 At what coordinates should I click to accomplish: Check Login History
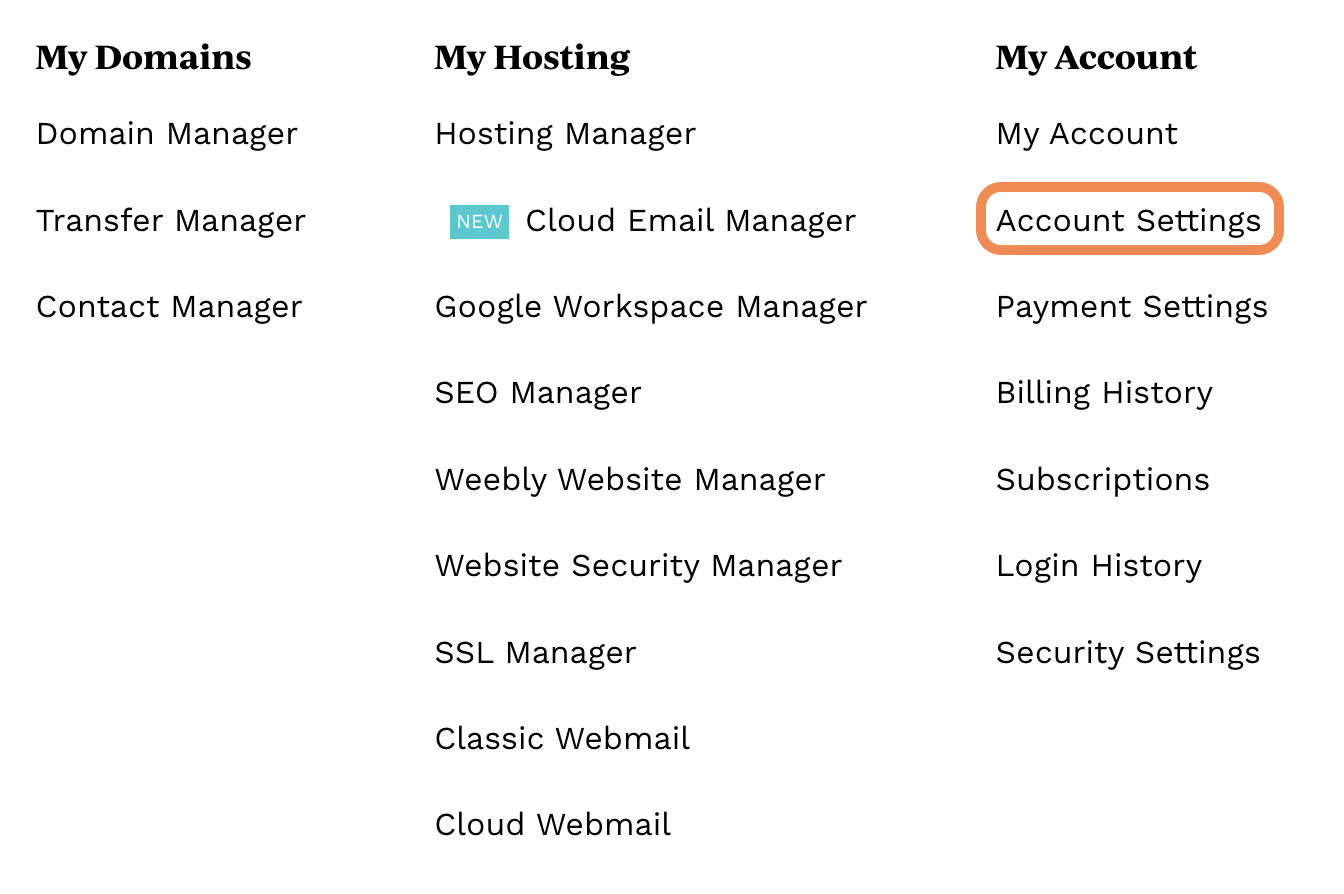click(1099, 566)
